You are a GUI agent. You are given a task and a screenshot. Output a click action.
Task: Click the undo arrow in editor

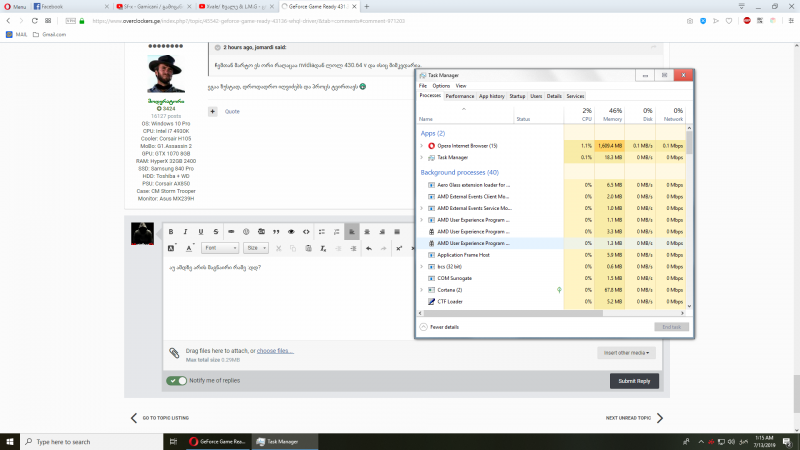[x=369, y=247]
